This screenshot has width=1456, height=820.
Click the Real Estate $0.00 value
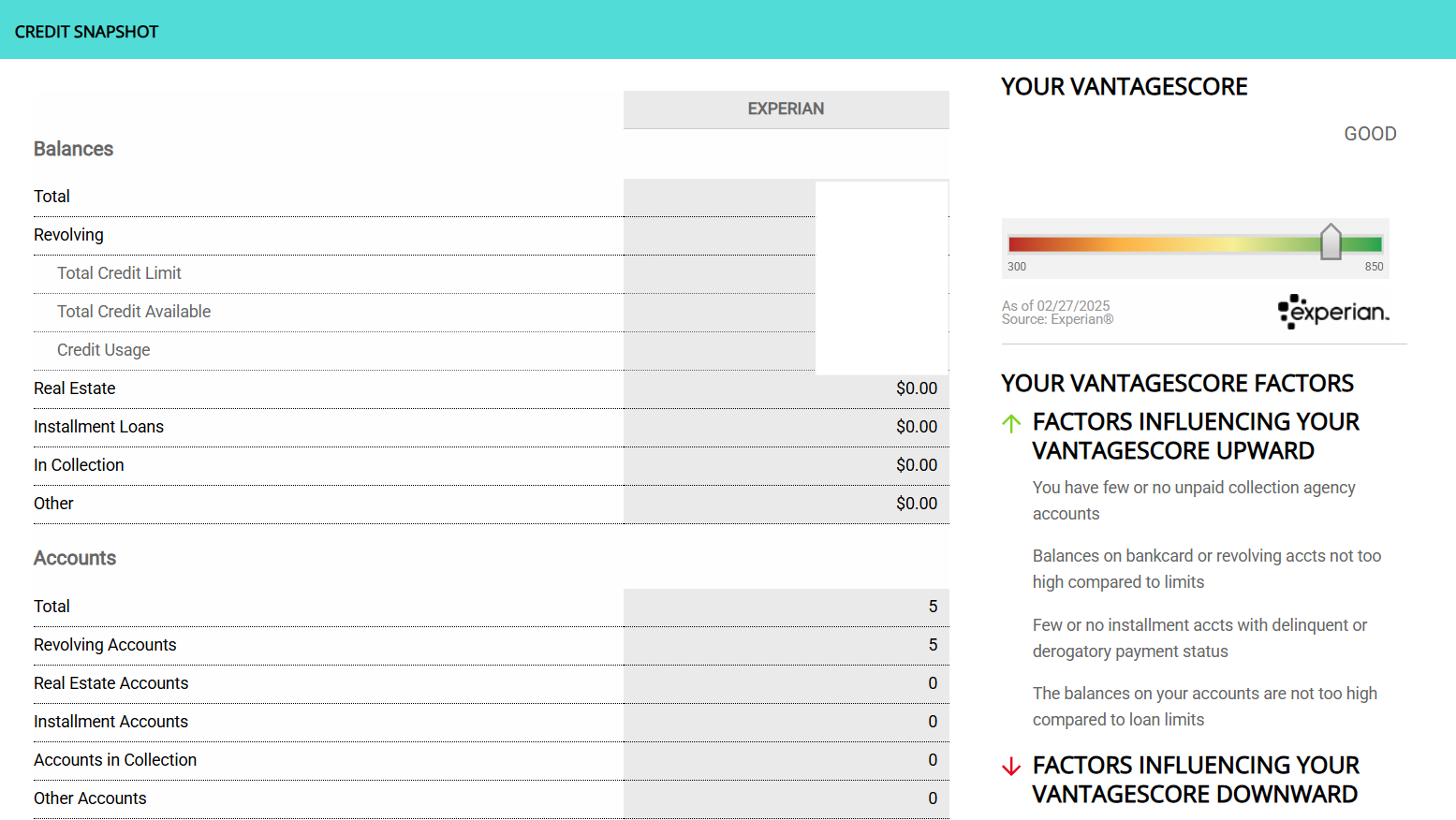[x=917, y=388]
